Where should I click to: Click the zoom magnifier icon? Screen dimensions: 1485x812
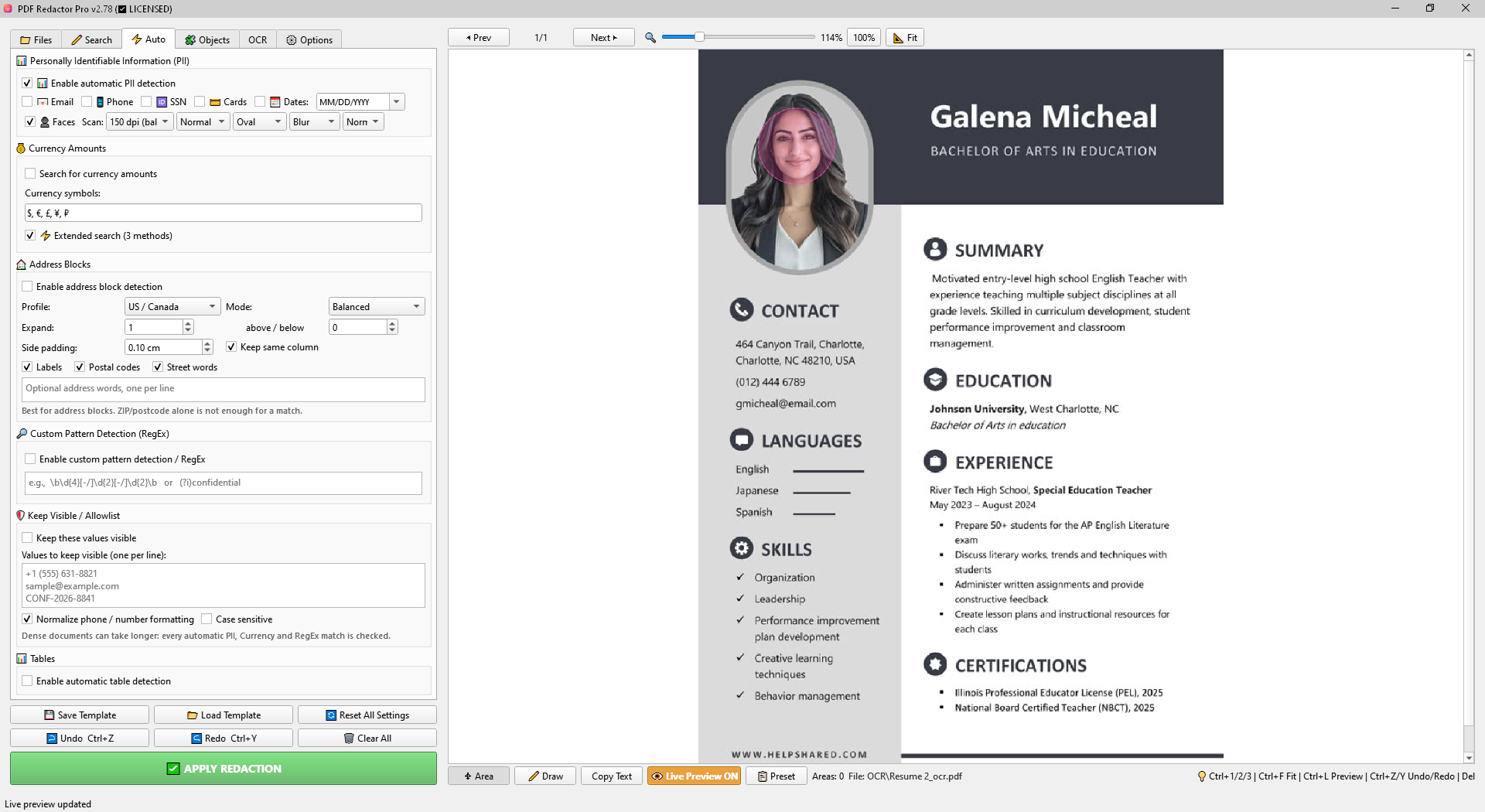(650, 38)
